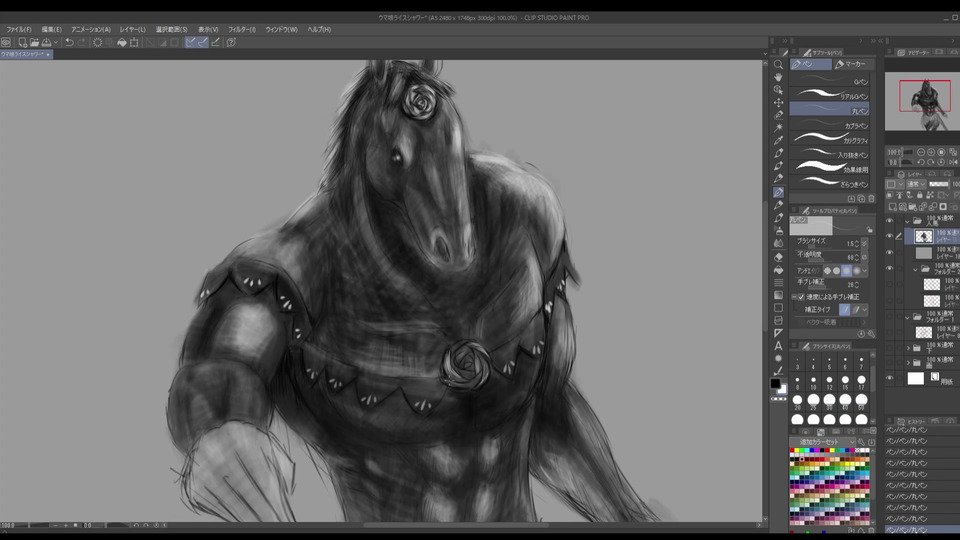Open Clip Studio launcher icon
The height and width of the screenshot is (540, 960).
click(x=6, y=42)
